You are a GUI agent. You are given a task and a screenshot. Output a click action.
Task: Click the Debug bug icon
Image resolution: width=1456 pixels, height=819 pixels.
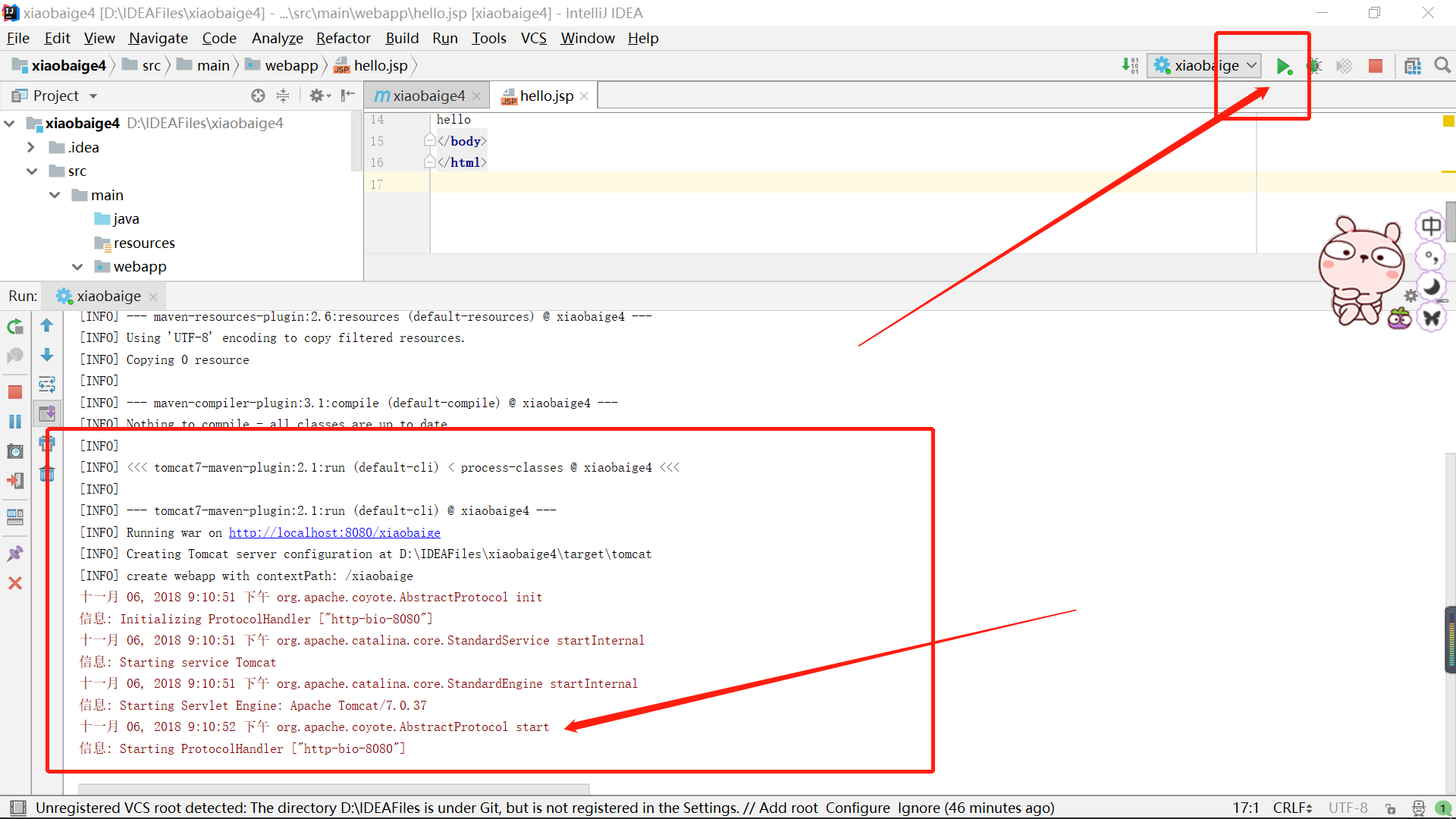(1314, 66)
